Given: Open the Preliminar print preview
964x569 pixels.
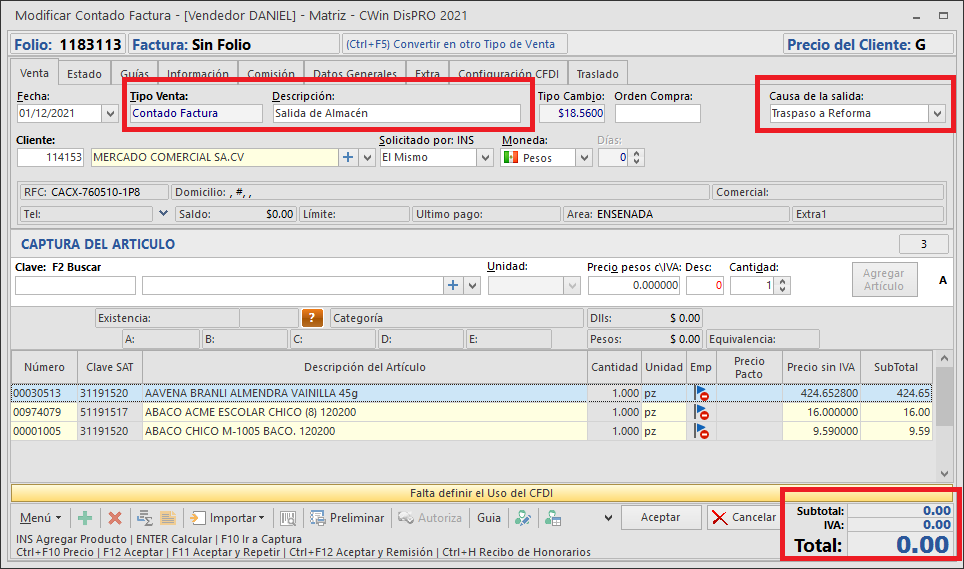Looking at the screenshot, I should (x=347, y=518).
